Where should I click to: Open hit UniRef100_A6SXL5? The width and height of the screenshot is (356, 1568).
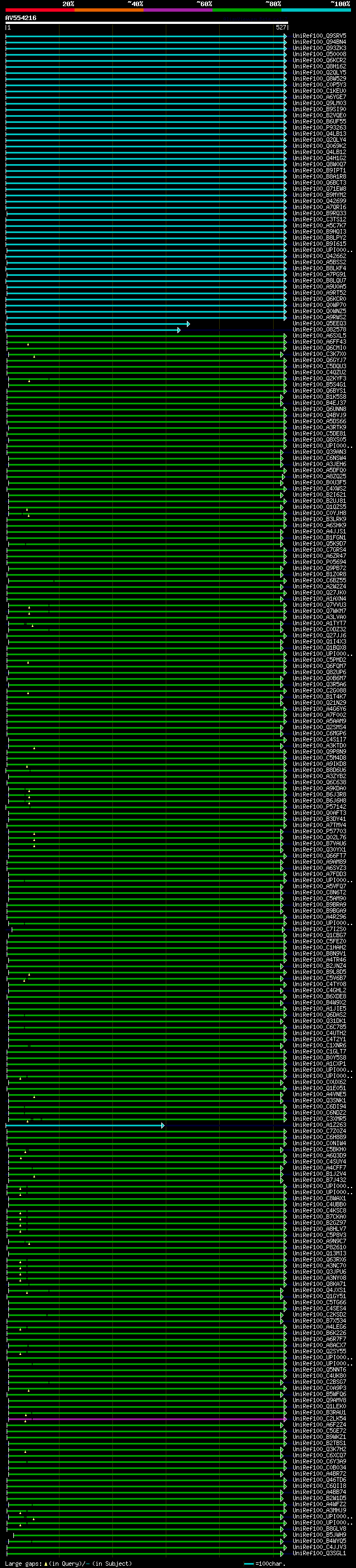pyautogui.click(x=319, y=336)
